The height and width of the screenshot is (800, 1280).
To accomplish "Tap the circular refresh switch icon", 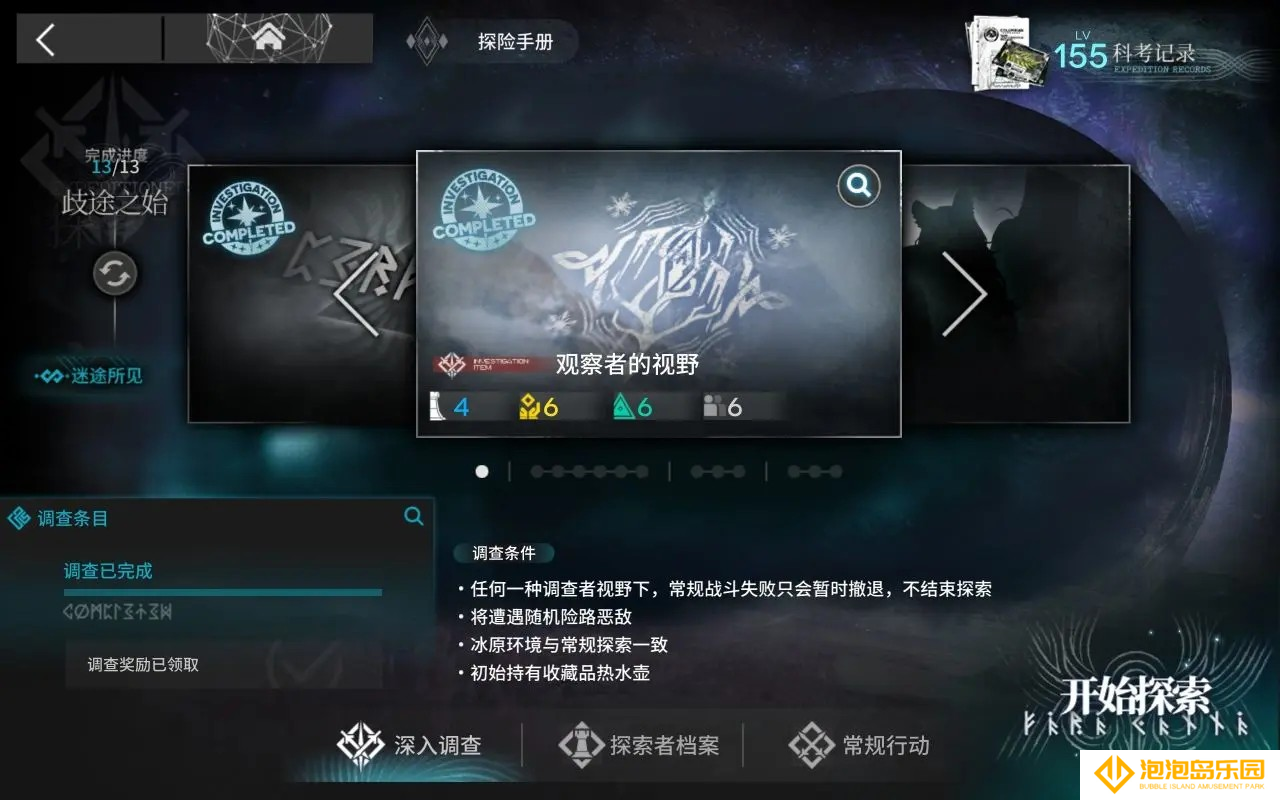I will click(x=115, y=274).
